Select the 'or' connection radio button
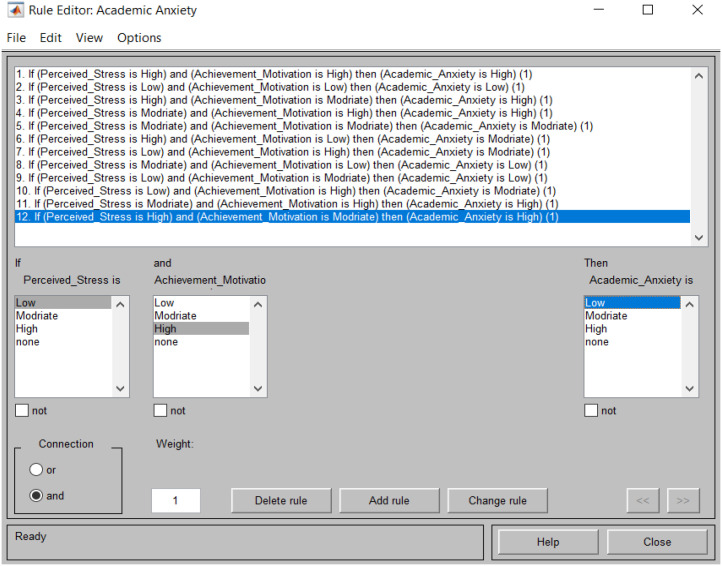Screen dimensions: 722x566 pos(36,470)
